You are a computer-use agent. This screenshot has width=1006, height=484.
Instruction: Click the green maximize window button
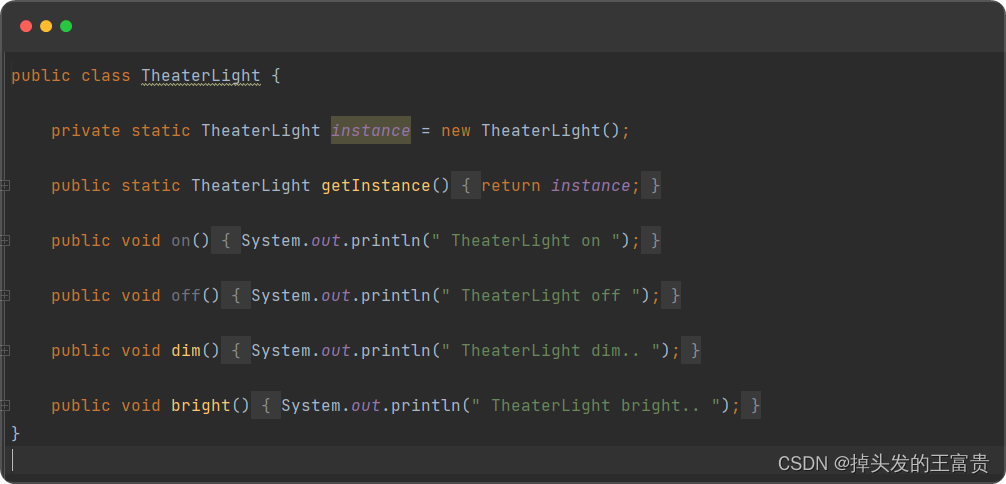coord(66,26)
